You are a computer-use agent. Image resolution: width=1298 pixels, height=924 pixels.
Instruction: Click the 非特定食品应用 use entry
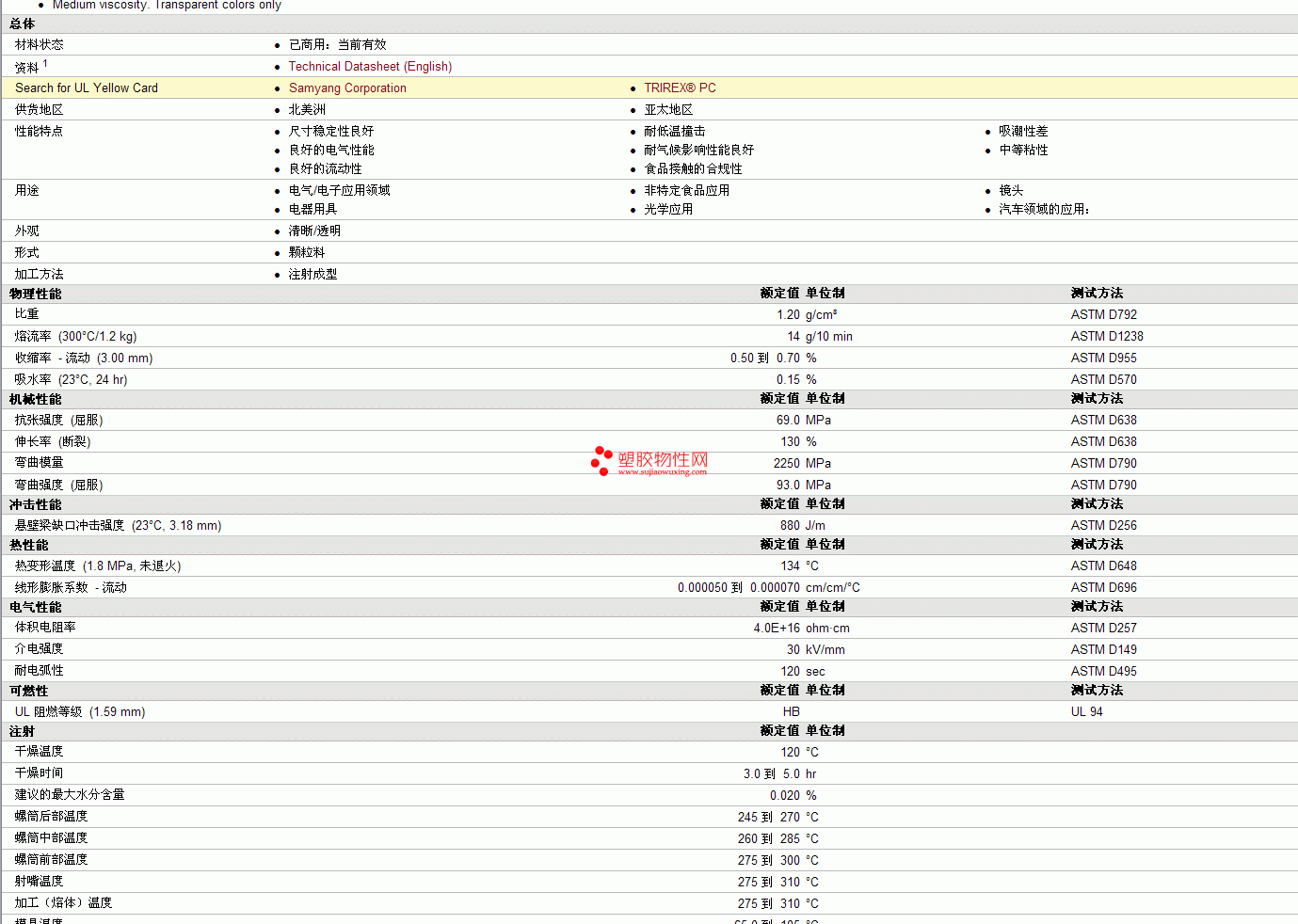coord(687,191)
